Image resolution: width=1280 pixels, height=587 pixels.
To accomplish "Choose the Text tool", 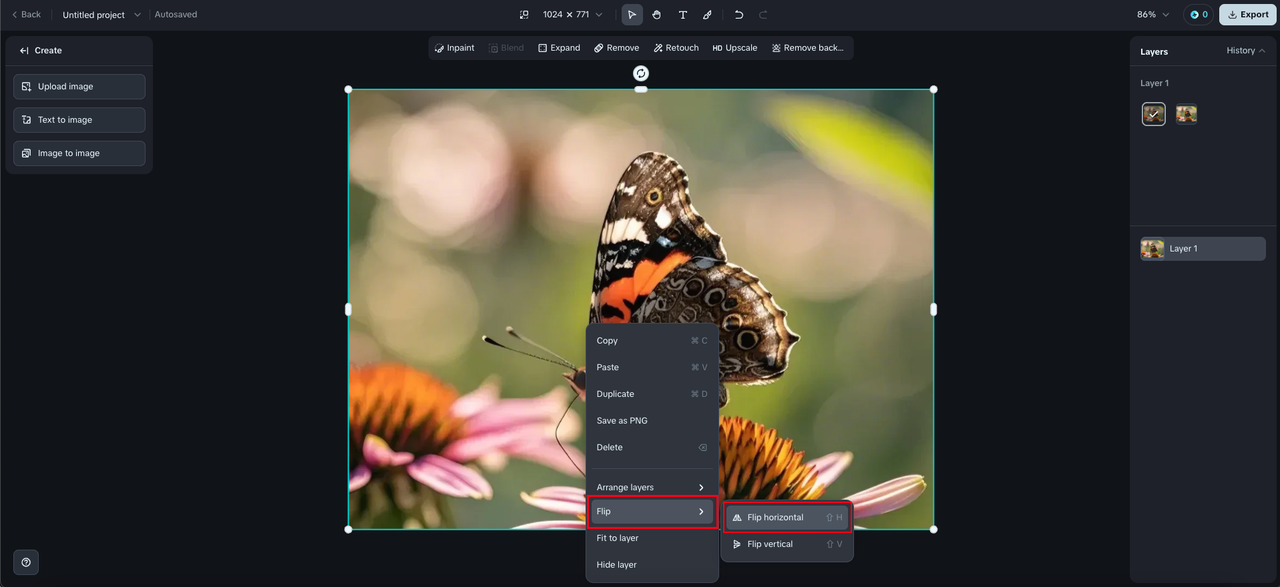I will tap(683, 15).
